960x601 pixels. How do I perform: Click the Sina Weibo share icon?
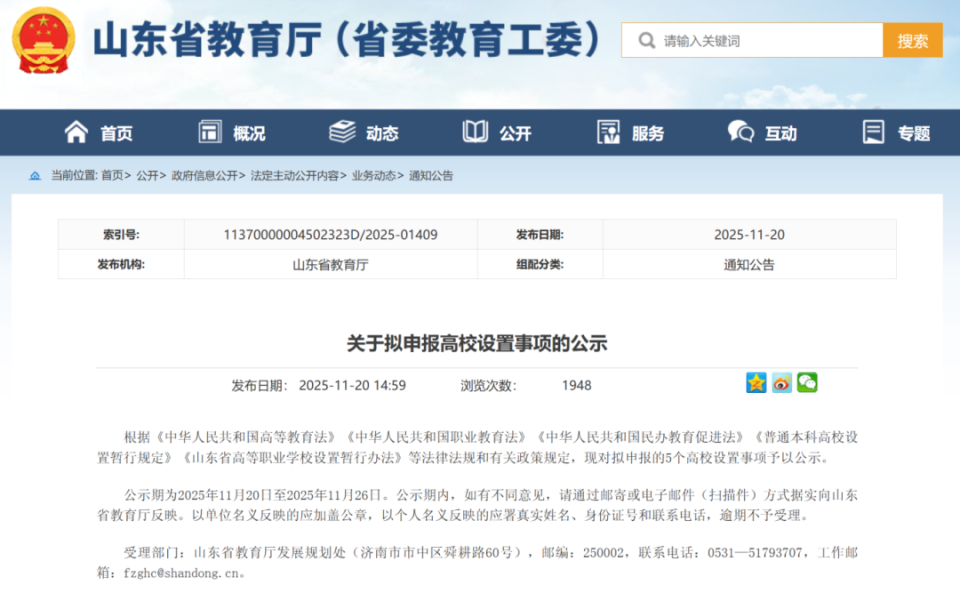tap(782, 382)
